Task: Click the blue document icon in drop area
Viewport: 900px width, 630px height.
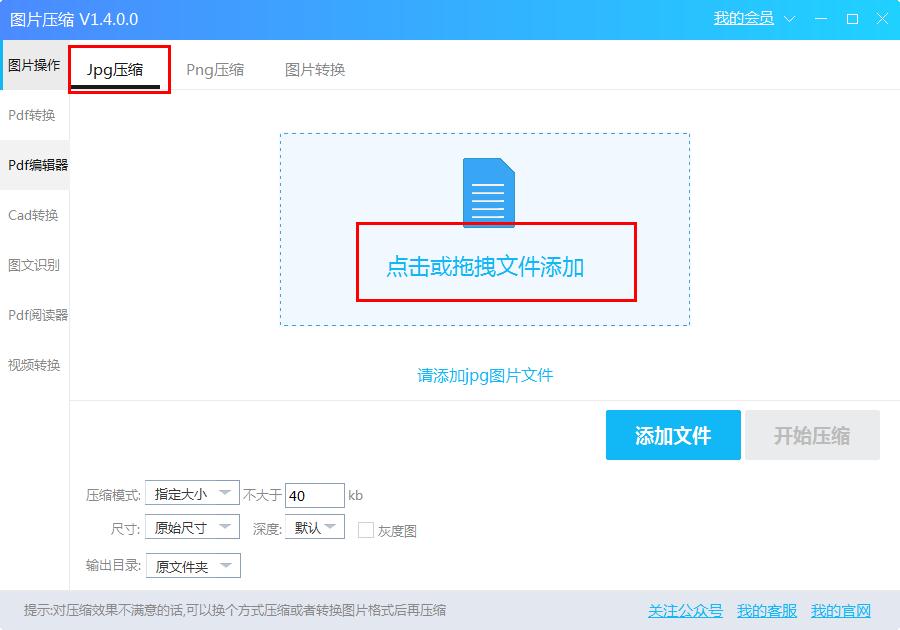Action: coord(488,192)
